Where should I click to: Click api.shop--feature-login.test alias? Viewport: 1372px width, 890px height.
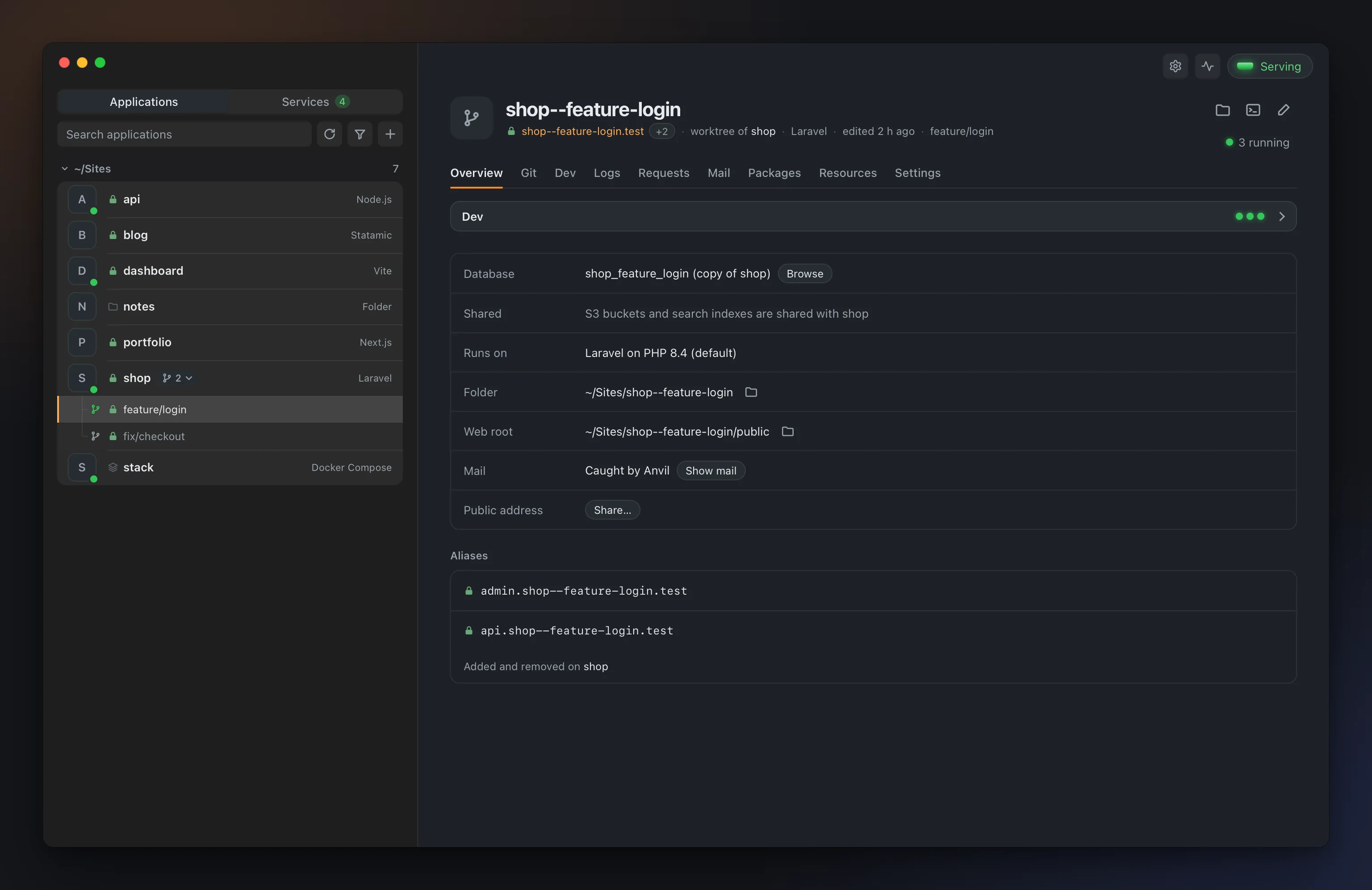coord(577,630)
